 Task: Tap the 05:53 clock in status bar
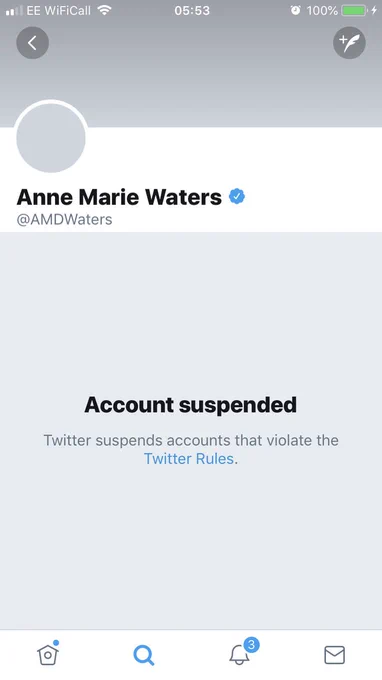click(x=192, y=10)
